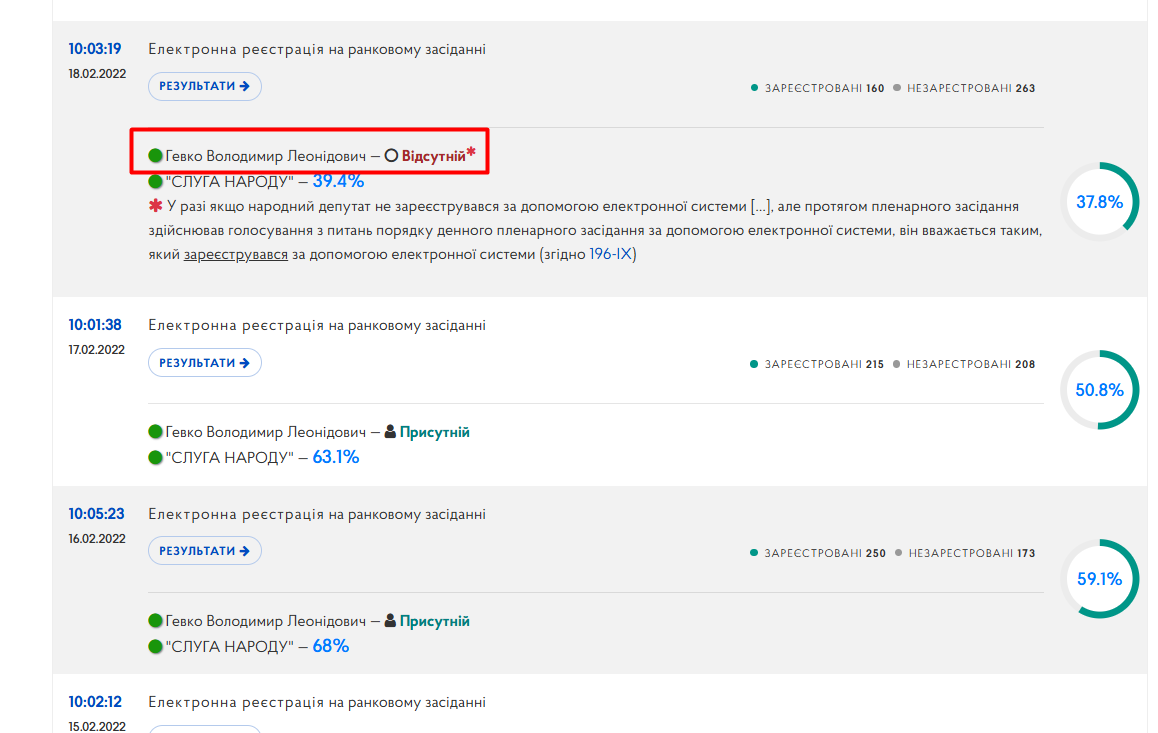Image resolution: width=1158 pixels, height=733 pixels.
Task: Click date 16.02.2022
Action: point(97,539)
